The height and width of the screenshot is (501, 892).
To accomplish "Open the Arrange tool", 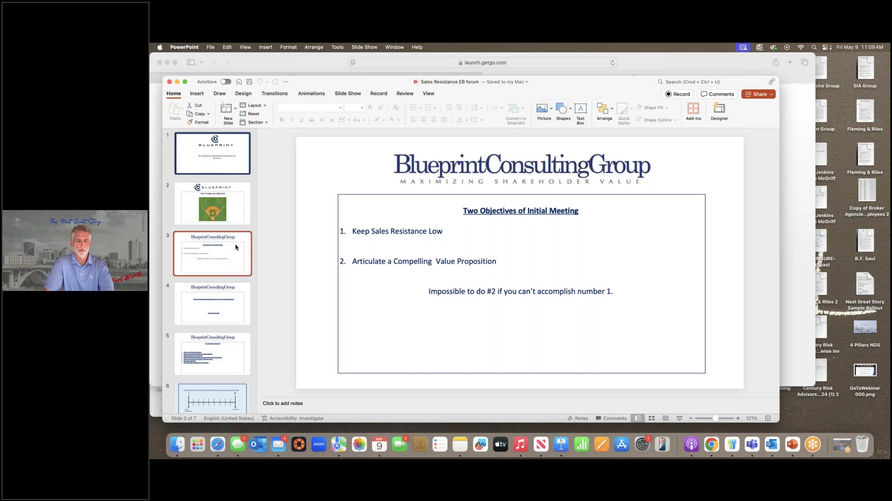I will (x=604, y=111).
